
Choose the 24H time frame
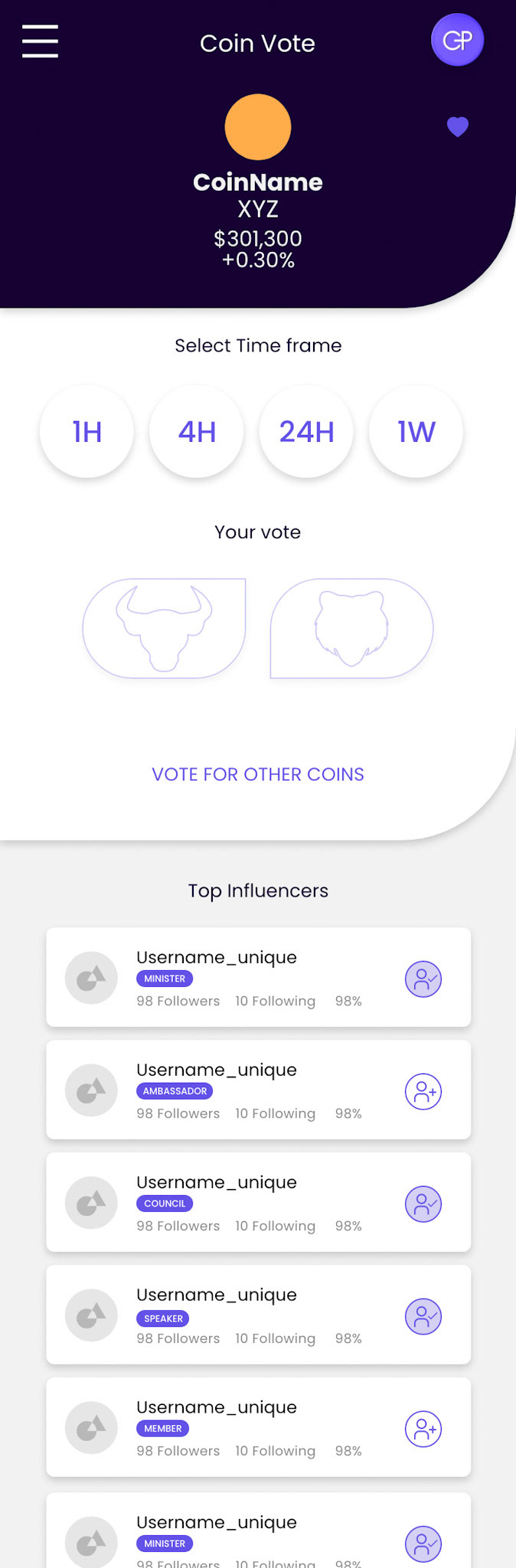pos(306,432)
